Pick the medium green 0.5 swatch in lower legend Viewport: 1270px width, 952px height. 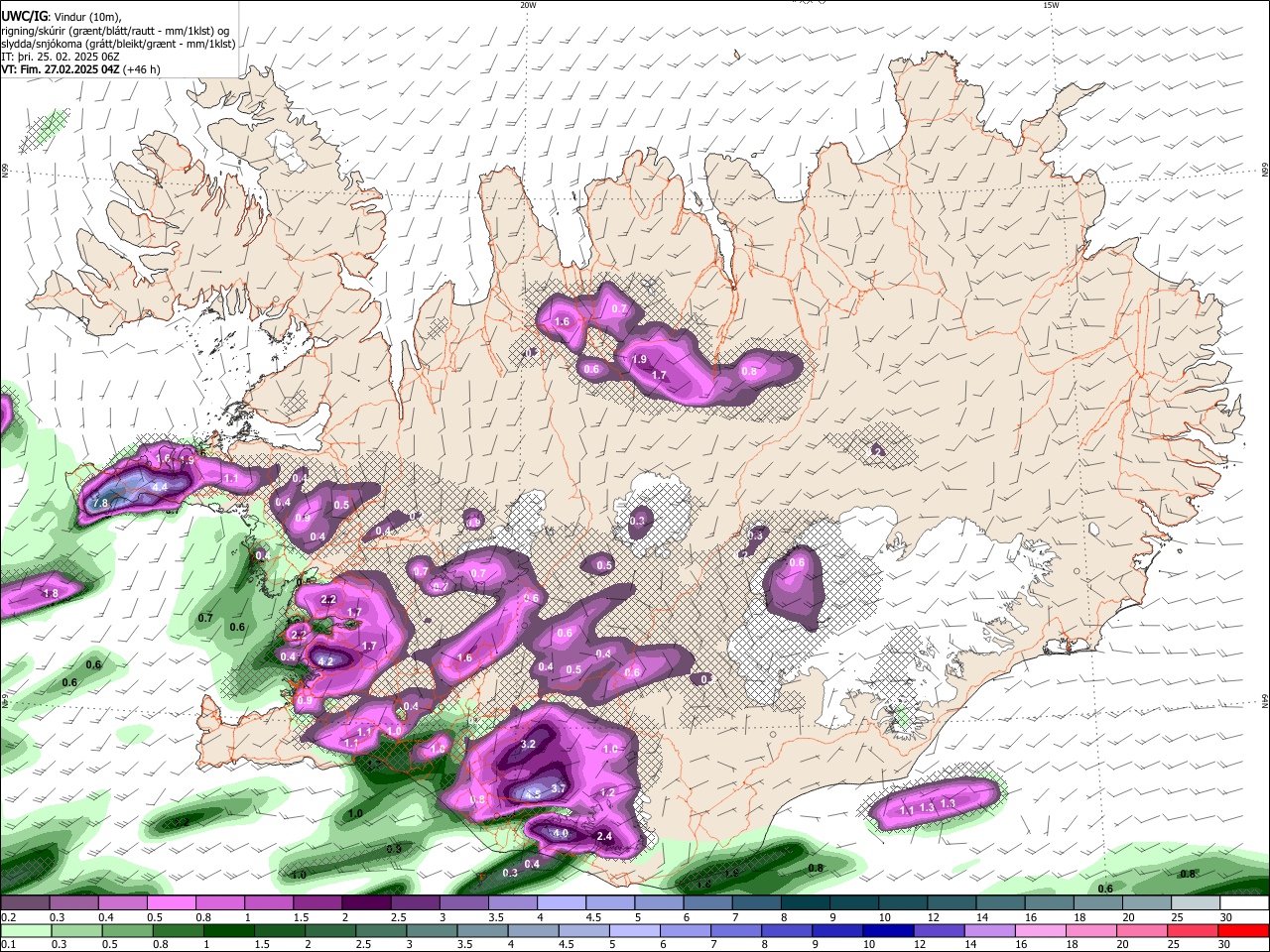pos(126,930)
